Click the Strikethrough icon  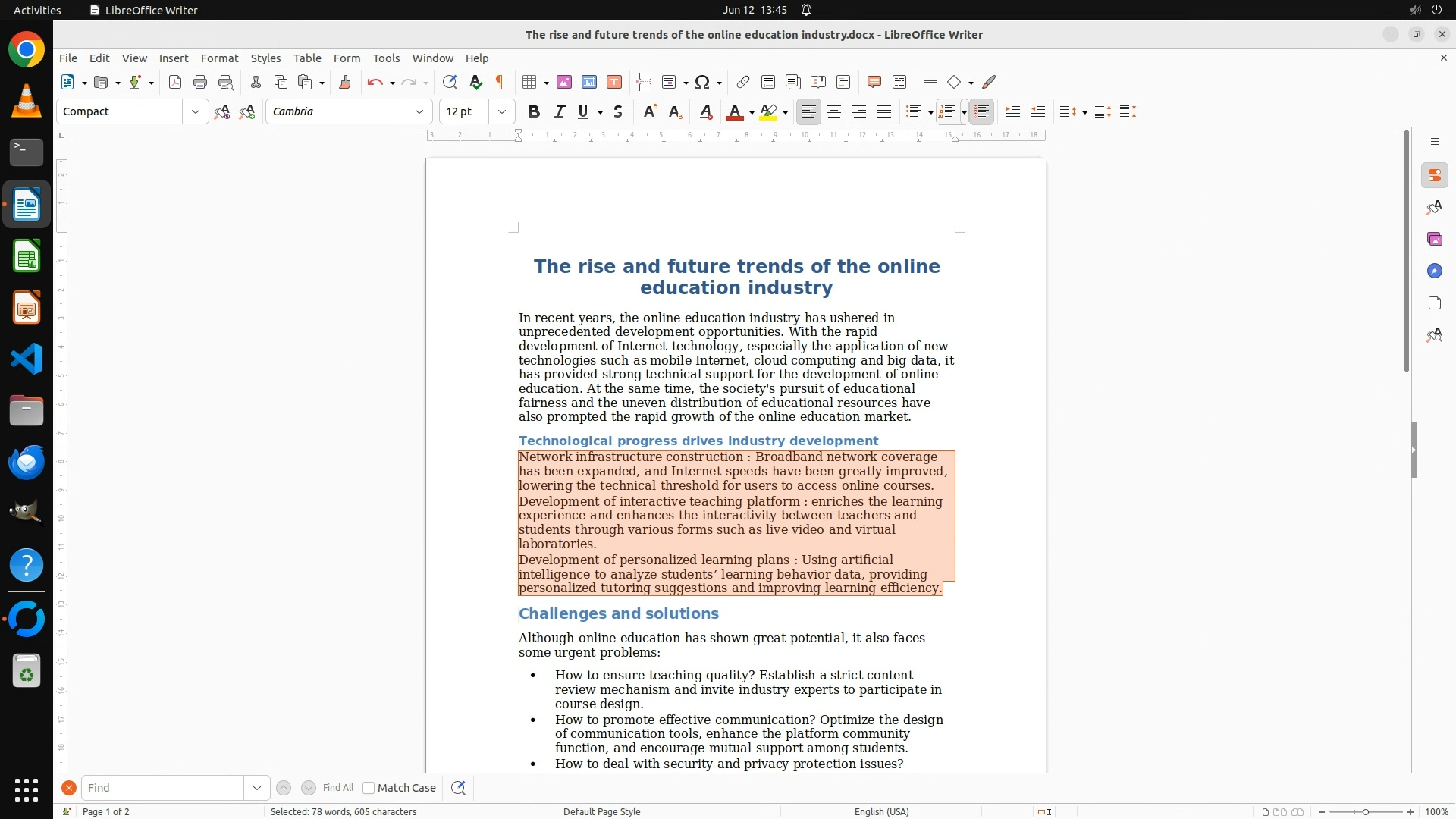[618, 111]
